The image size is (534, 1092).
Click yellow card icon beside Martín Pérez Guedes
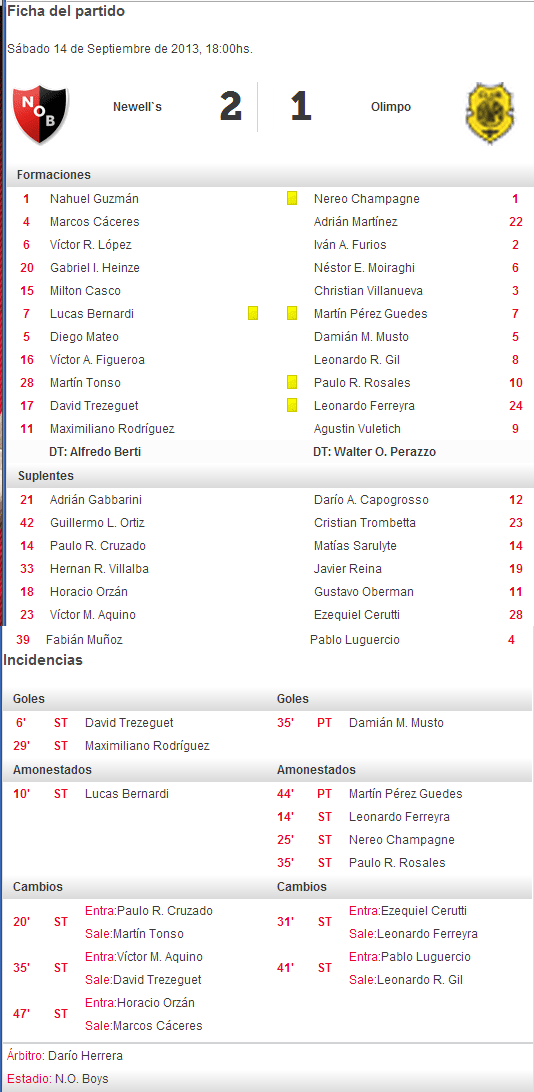pos(292,313)
